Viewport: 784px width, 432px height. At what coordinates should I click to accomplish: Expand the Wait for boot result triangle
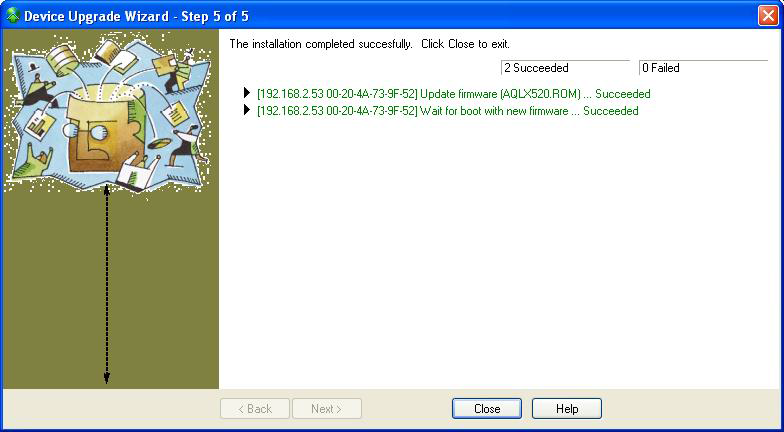pos(246,110)
